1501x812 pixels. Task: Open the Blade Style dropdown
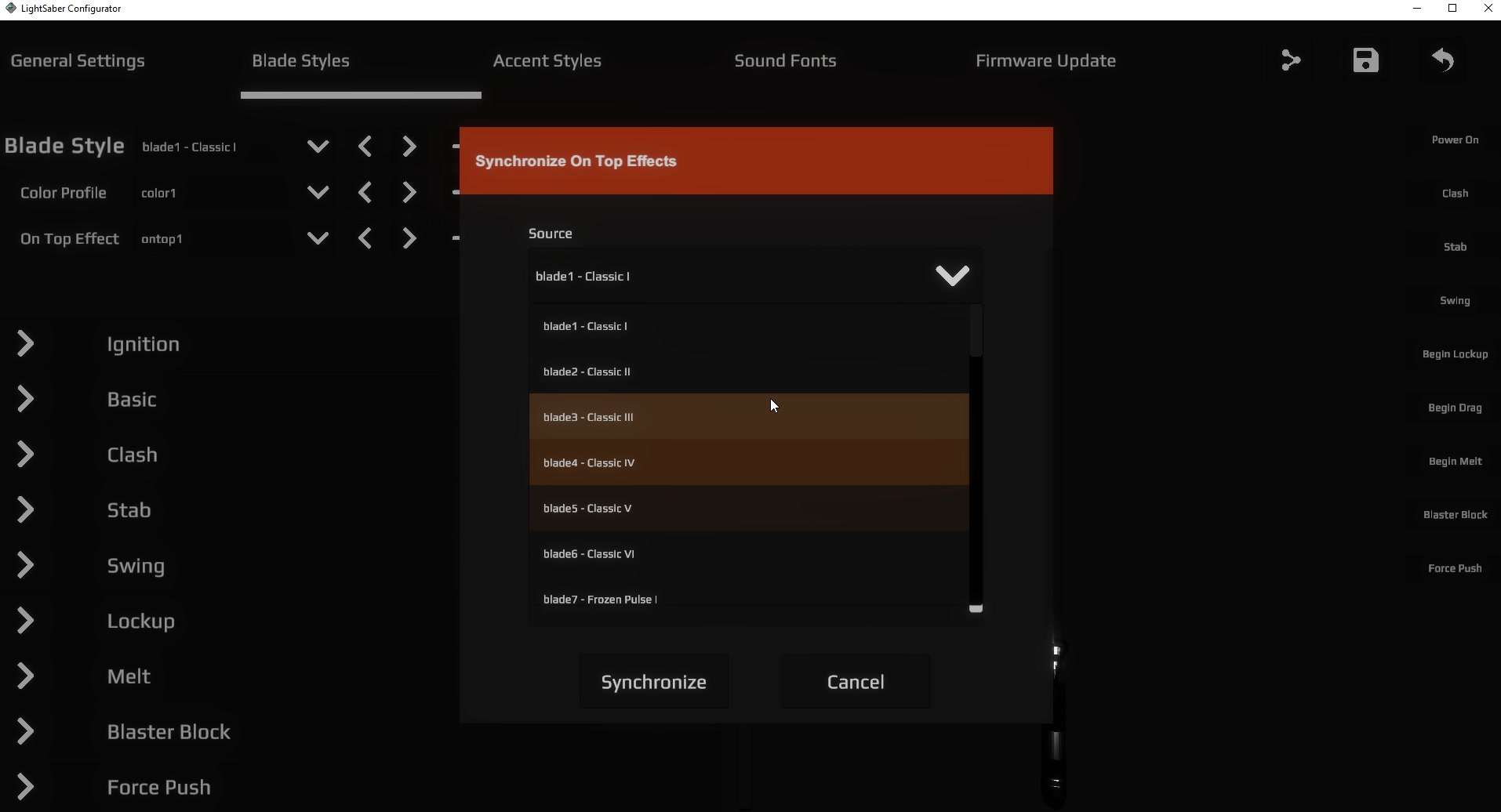[x=318, y=147]
